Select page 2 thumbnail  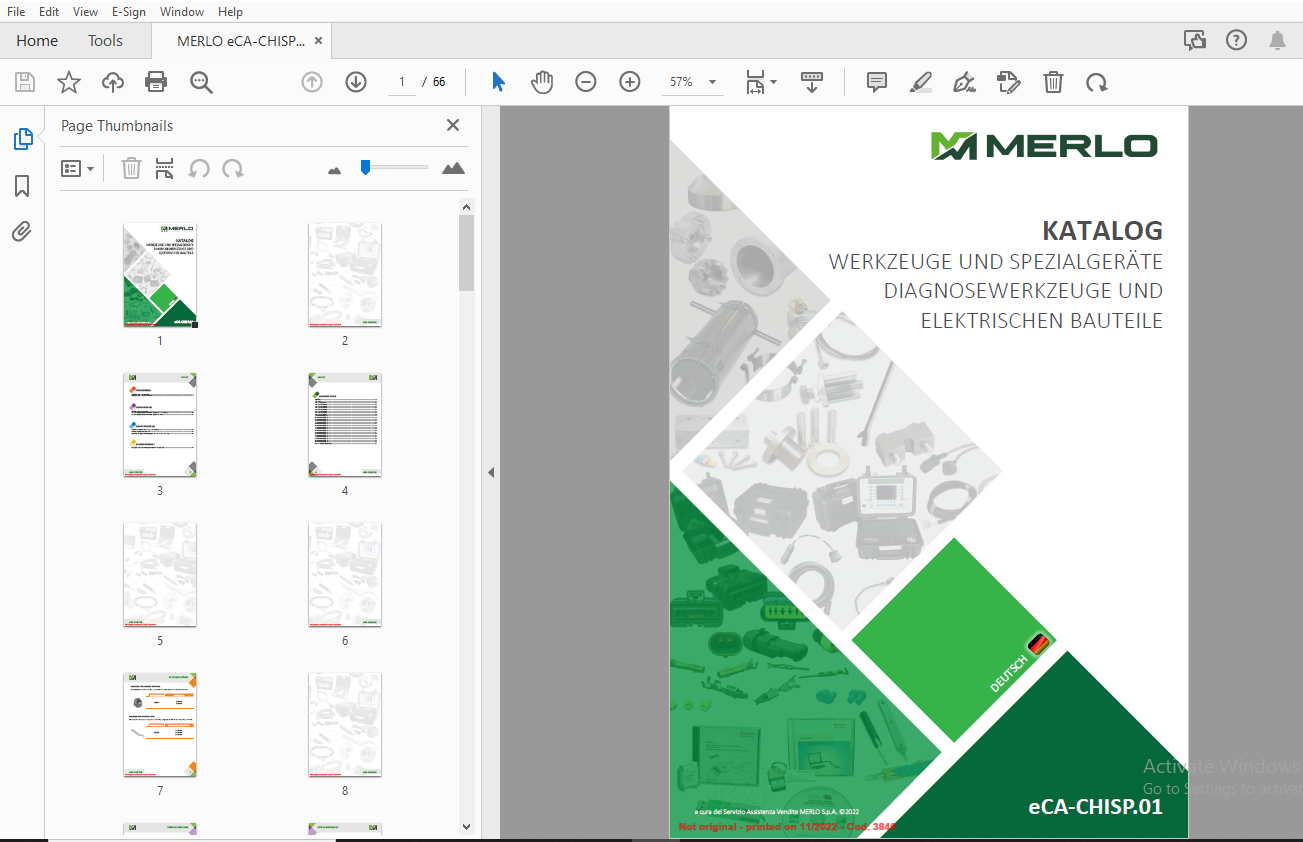(x=345, y=275)
